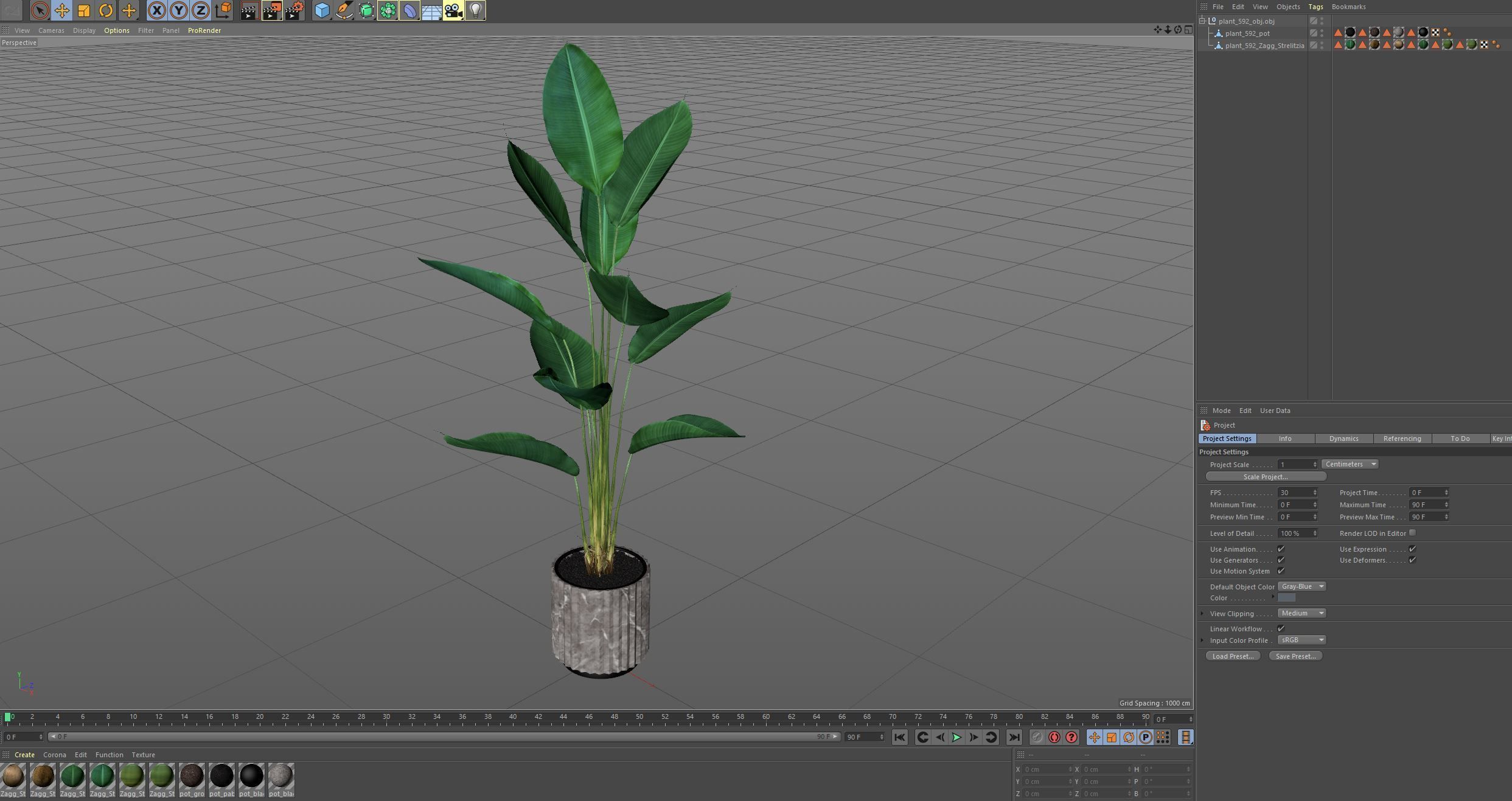Open the Cameras viewport menu
Screen dimensions: 1512x801
(x=51, y=30)
